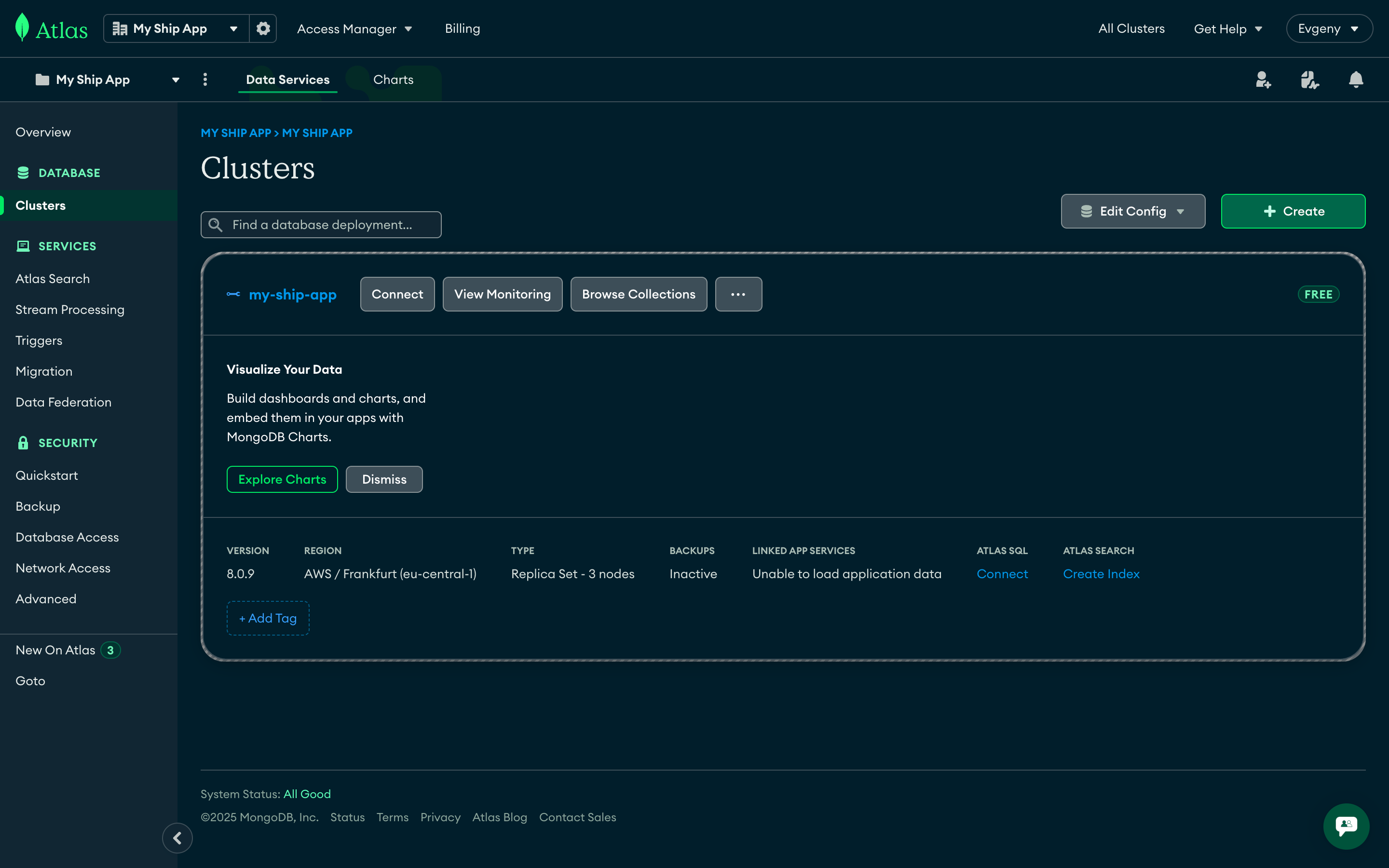1389x868 pixels.
Task: Select the Network Access sidebar entry
Action: click(63, 568)
